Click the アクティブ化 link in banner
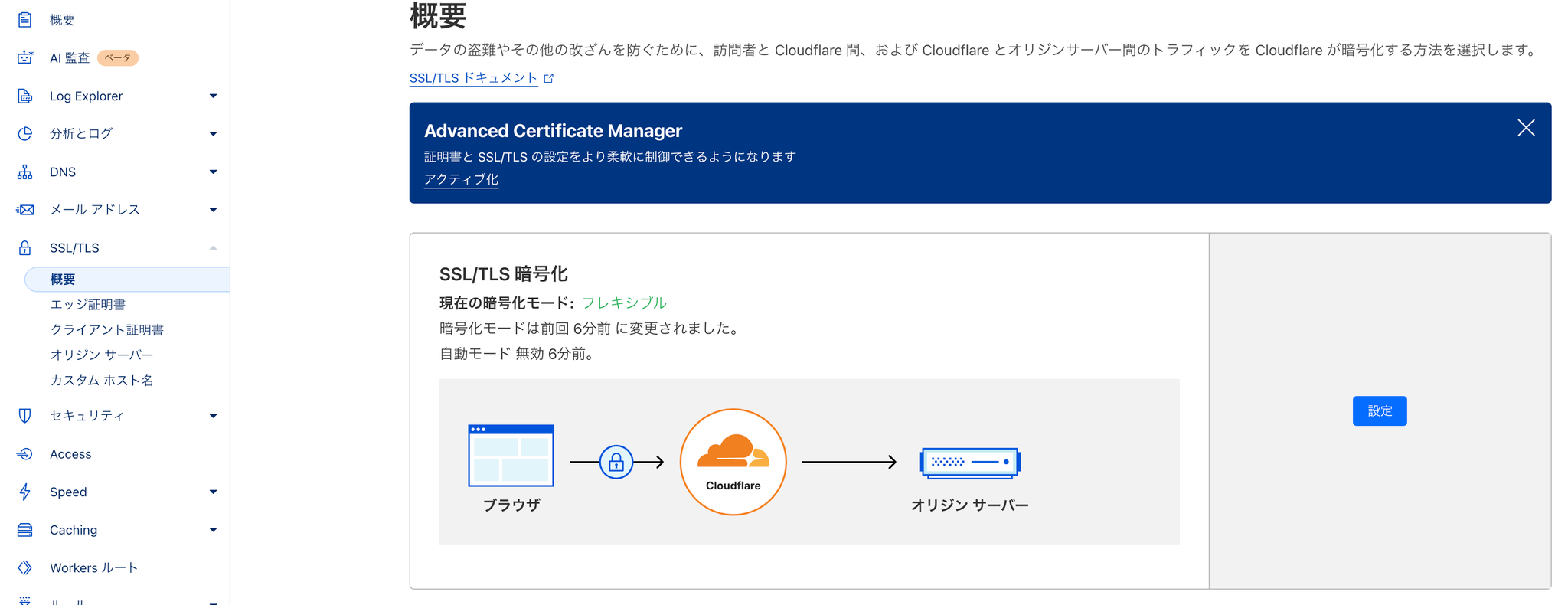The image size is (1568, 605). click(x=461, y=179)
